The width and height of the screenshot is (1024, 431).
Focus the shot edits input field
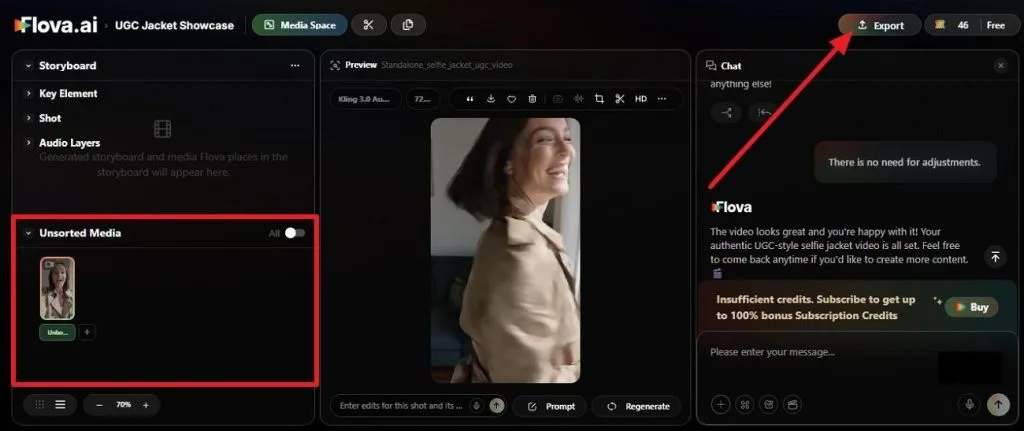[402, 406]
